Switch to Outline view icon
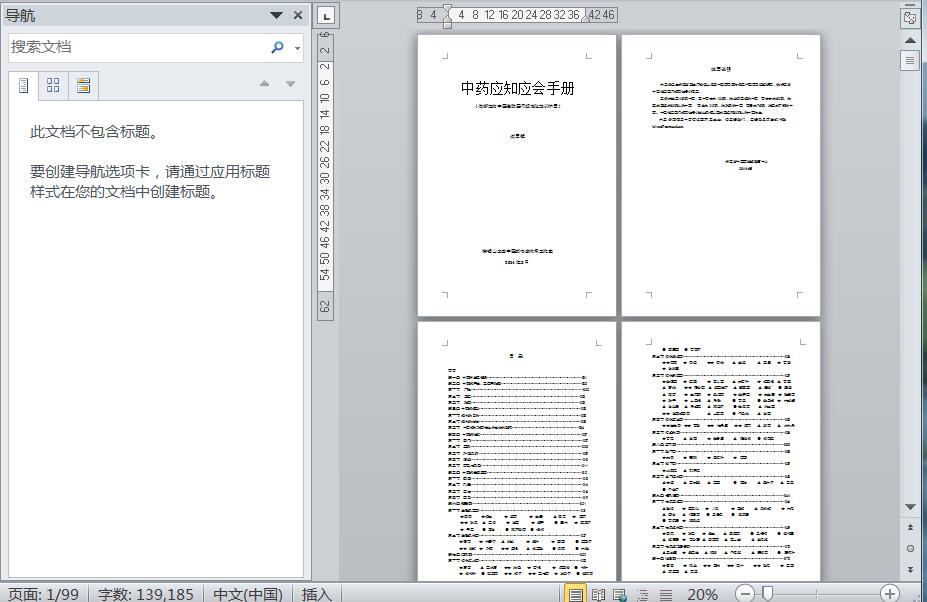Viewport: 927px width, 602px height. (643, 594)
